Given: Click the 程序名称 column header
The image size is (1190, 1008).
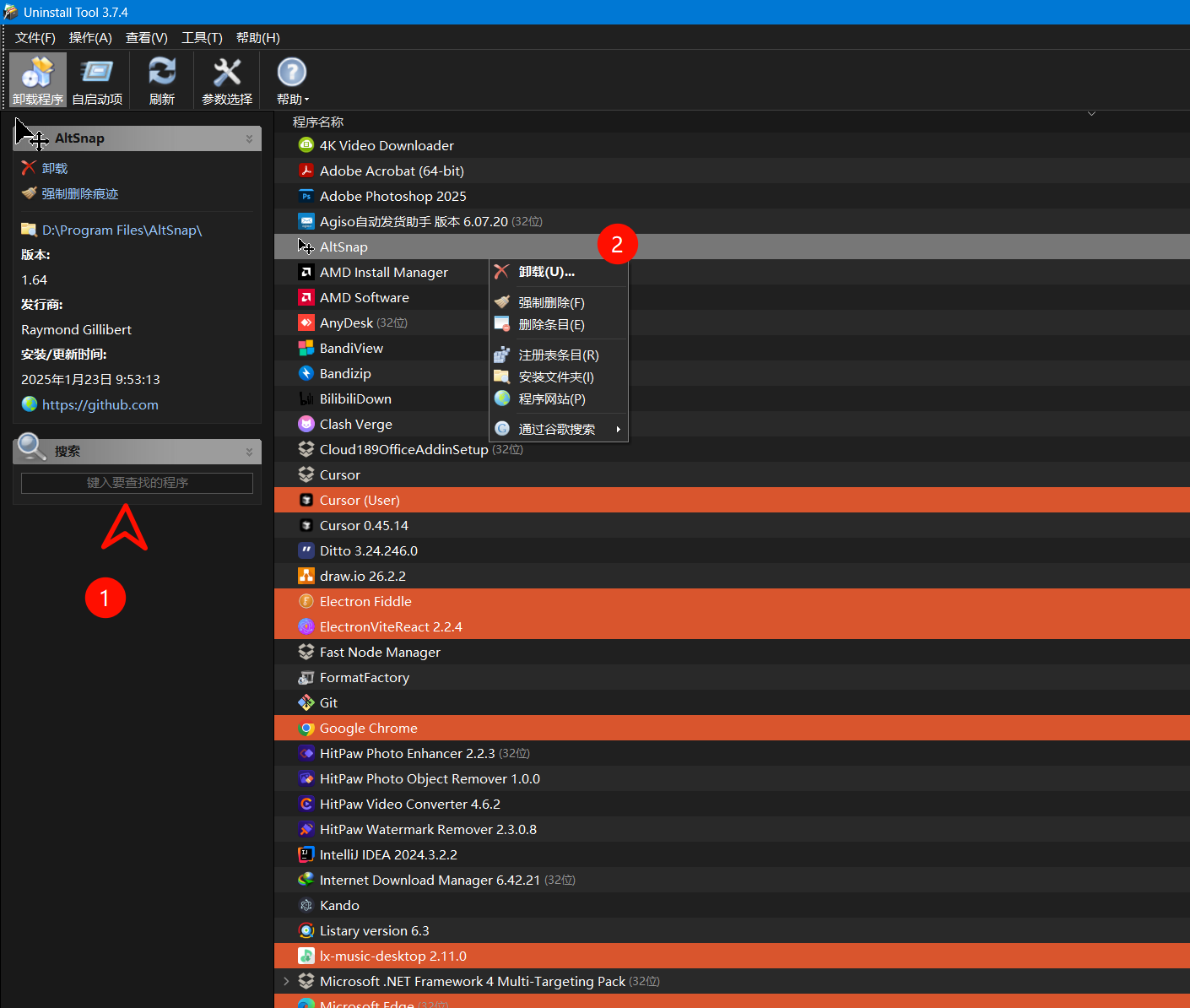Looking at the screenshot, I should (x=318, y=122).
